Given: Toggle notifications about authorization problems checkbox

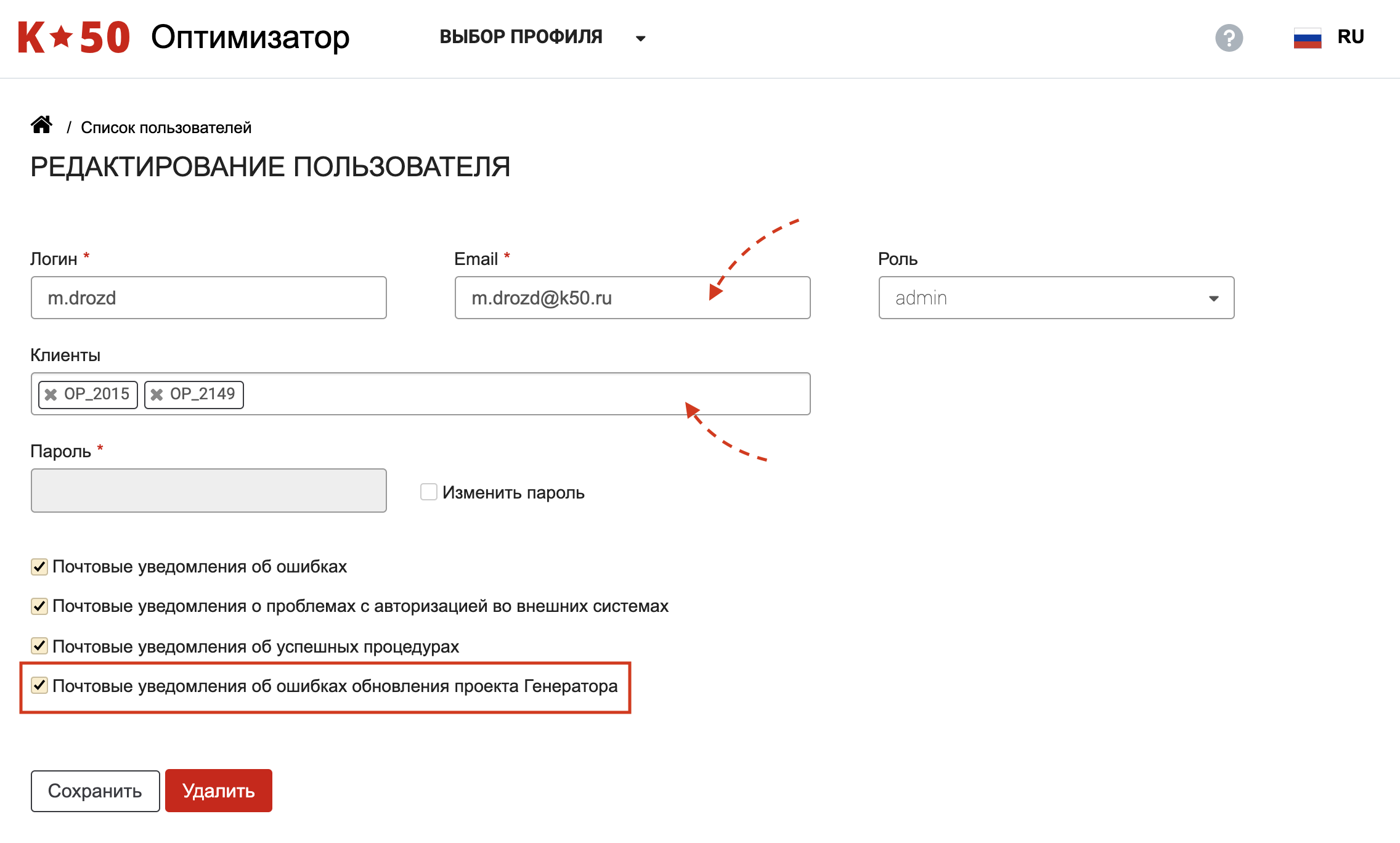Looking at the screenshot, I should (39, 606).
